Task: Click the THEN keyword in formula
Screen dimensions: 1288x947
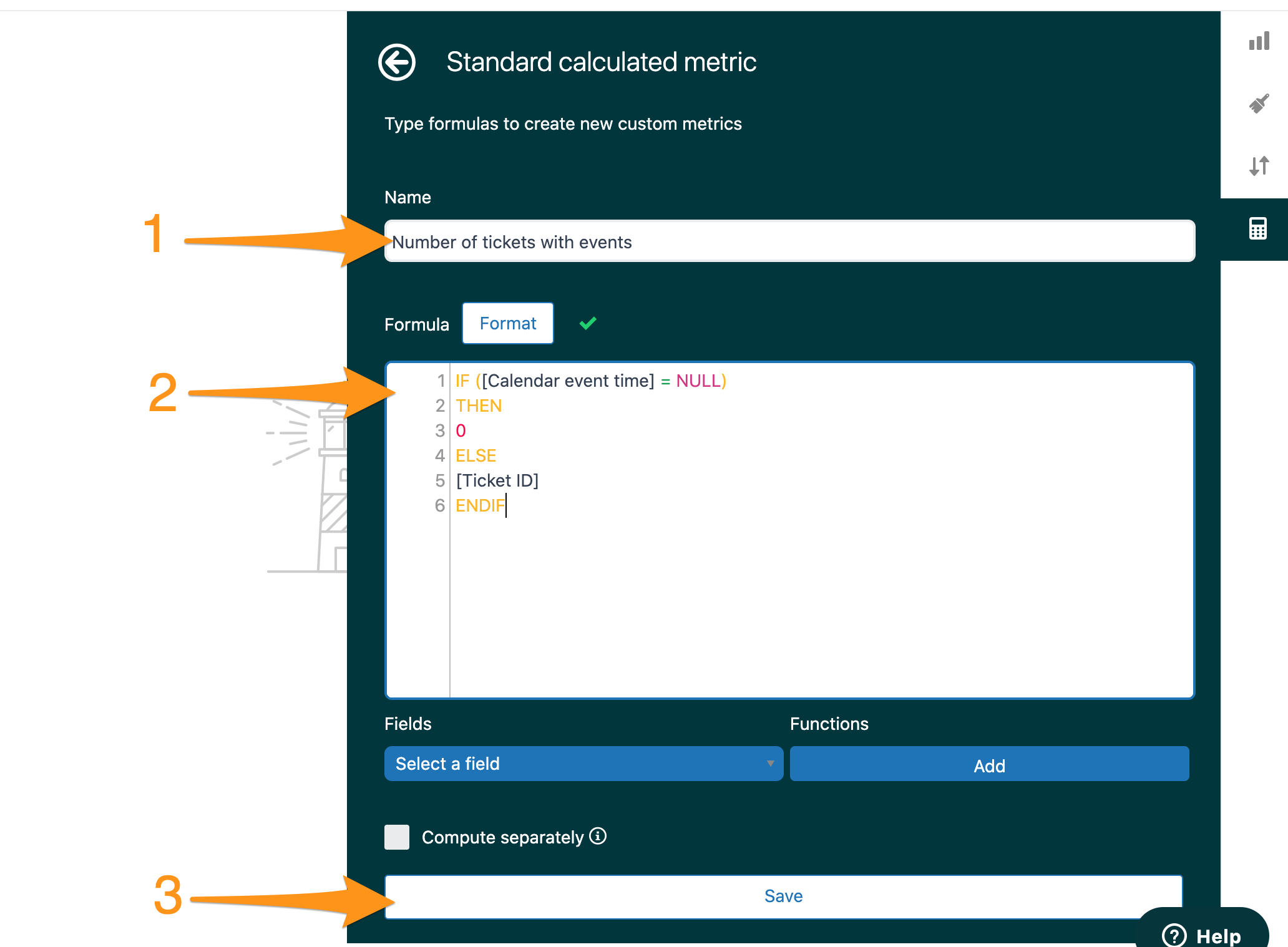Action: [479, 406]
